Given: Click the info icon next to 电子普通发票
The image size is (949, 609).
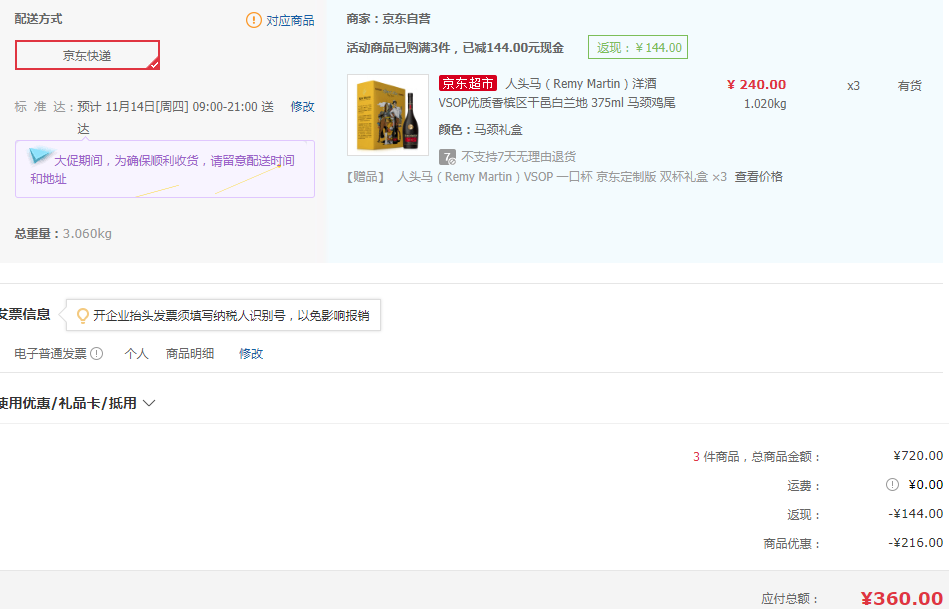Looking at the screenshot, I should pyautogui.click(x=96, y=354).
